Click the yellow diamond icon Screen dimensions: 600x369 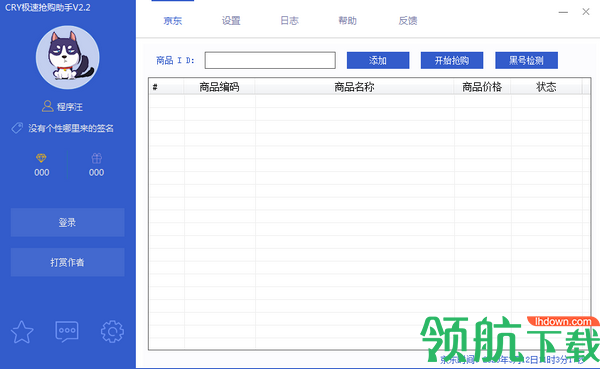(x=41, y=158)
